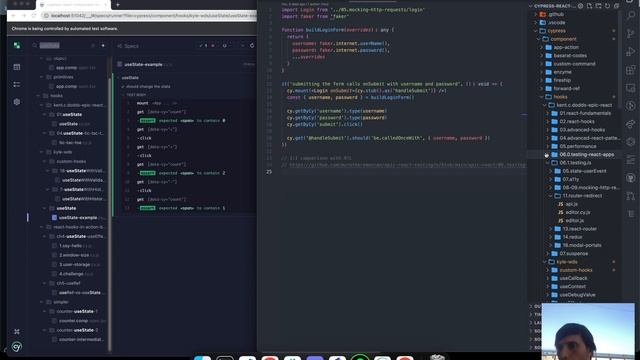This screenshot has height=360, width=640.
Task: Open useState-example spec in Cypress spec list
Action: click(78, 218)
